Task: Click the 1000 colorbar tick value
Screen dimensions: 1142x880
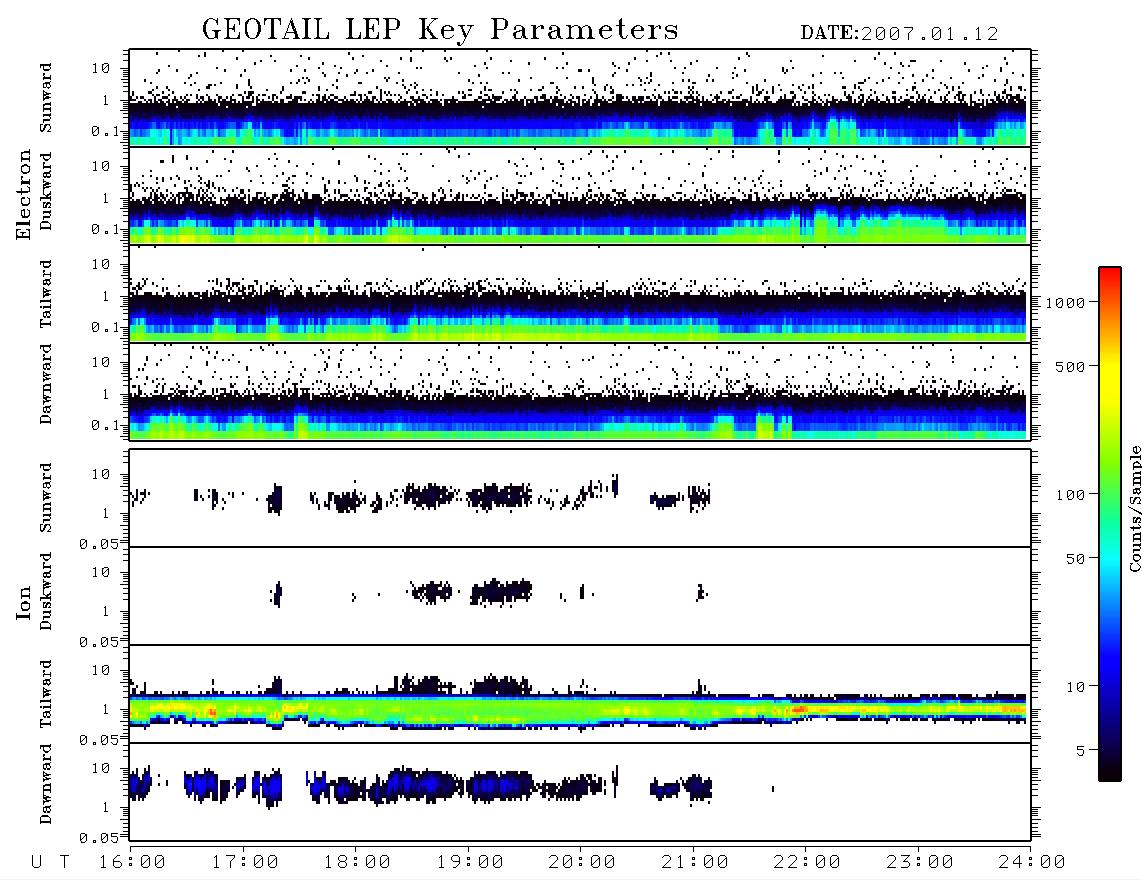Action: coord(1065,302)
